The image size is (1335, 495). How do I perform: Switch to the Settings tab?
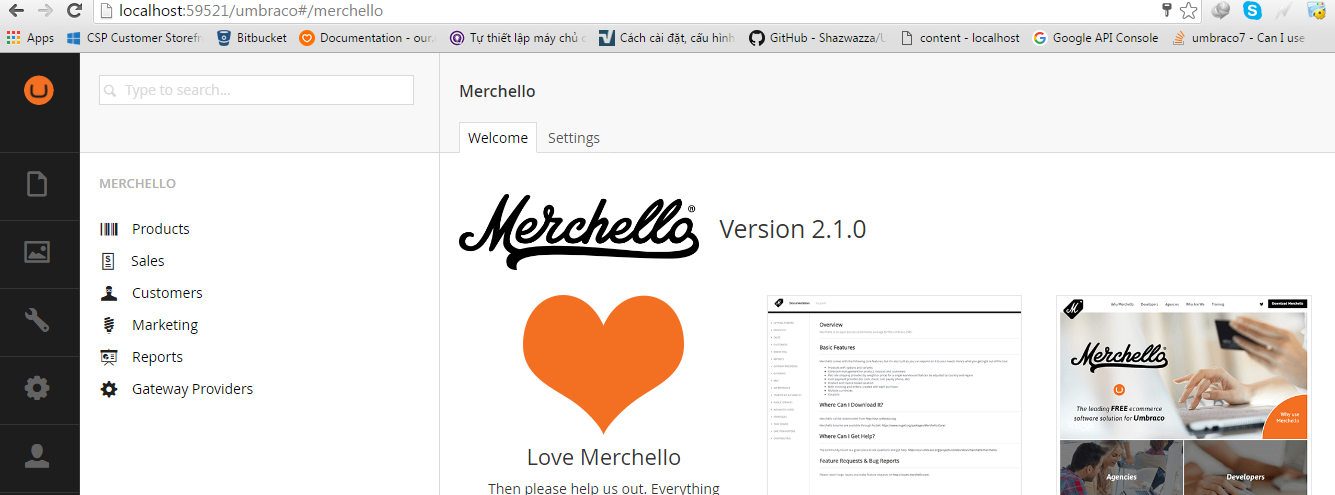tap(574, 138)
